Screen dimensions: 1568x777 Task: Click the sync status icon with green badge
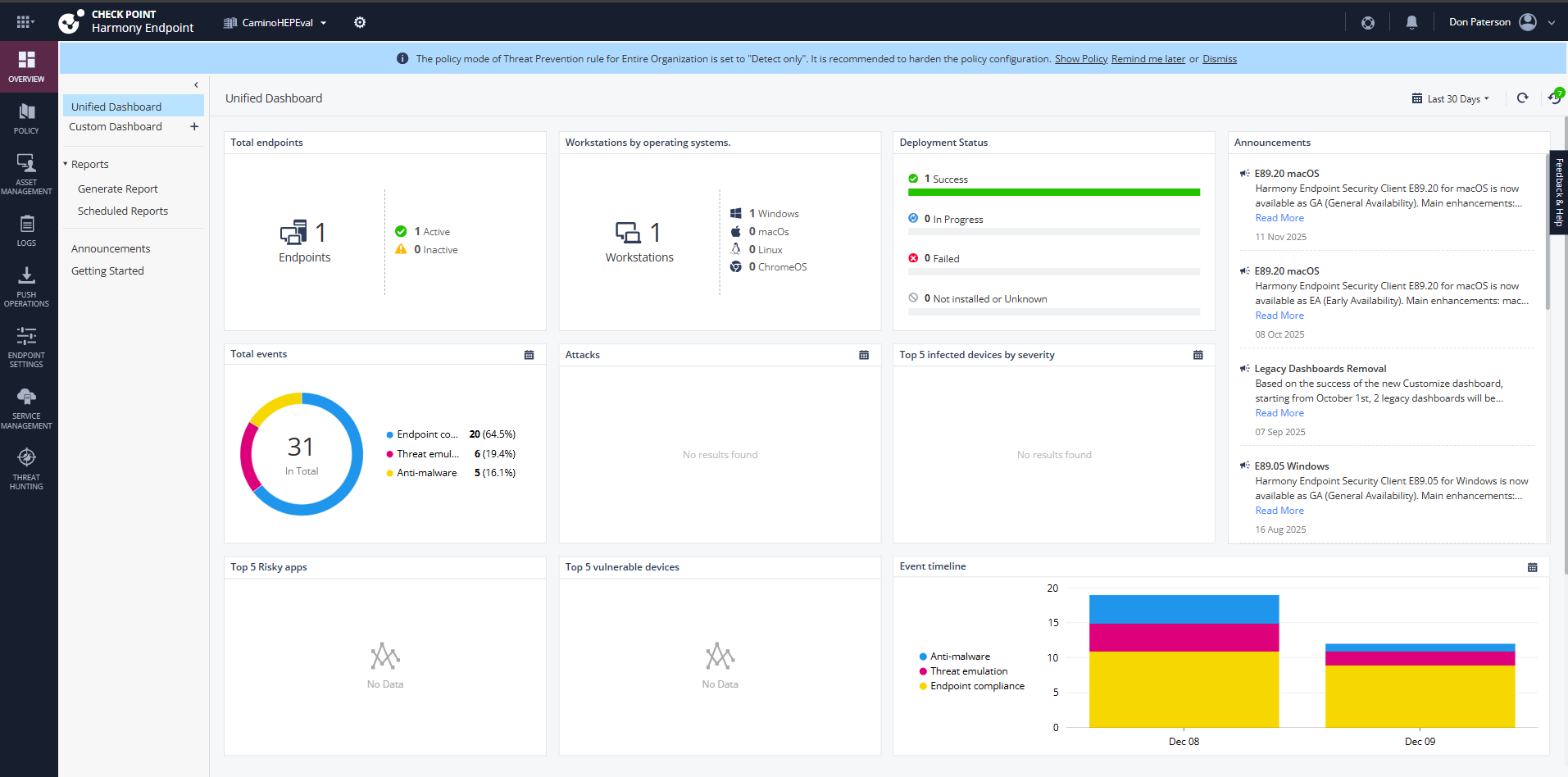click(x=1556, y=98)
